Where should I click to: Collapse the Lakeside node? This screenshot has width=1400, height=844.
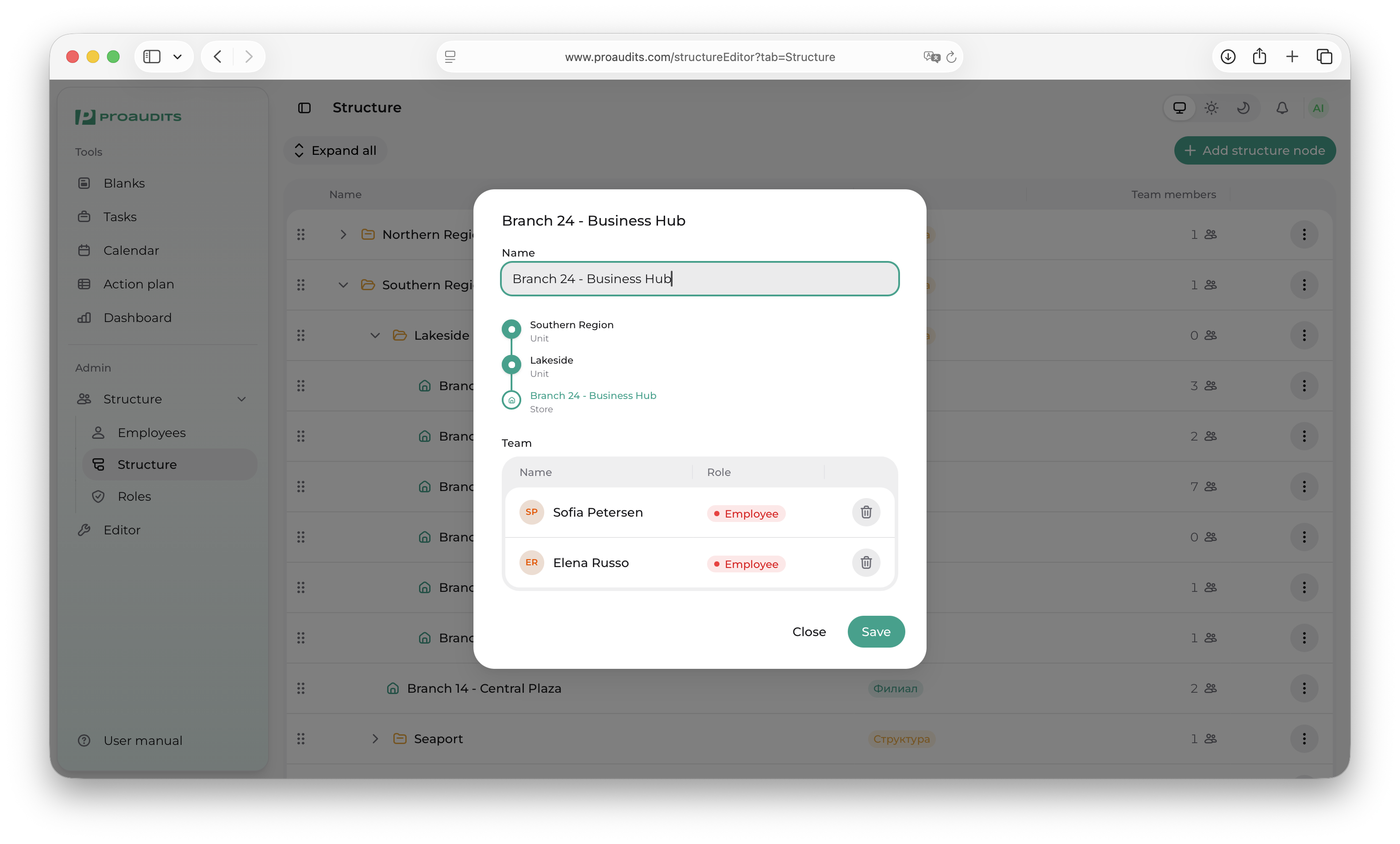coord(375,335)
